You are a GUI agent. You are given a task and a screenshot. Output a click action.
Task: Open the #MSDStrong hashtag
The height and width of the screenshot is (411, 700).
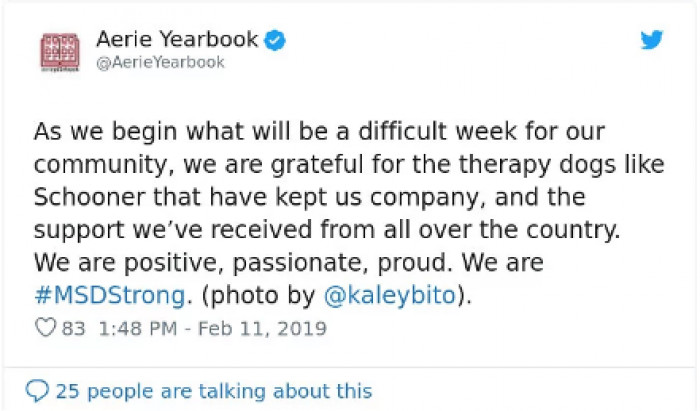(x=109, y=295)
